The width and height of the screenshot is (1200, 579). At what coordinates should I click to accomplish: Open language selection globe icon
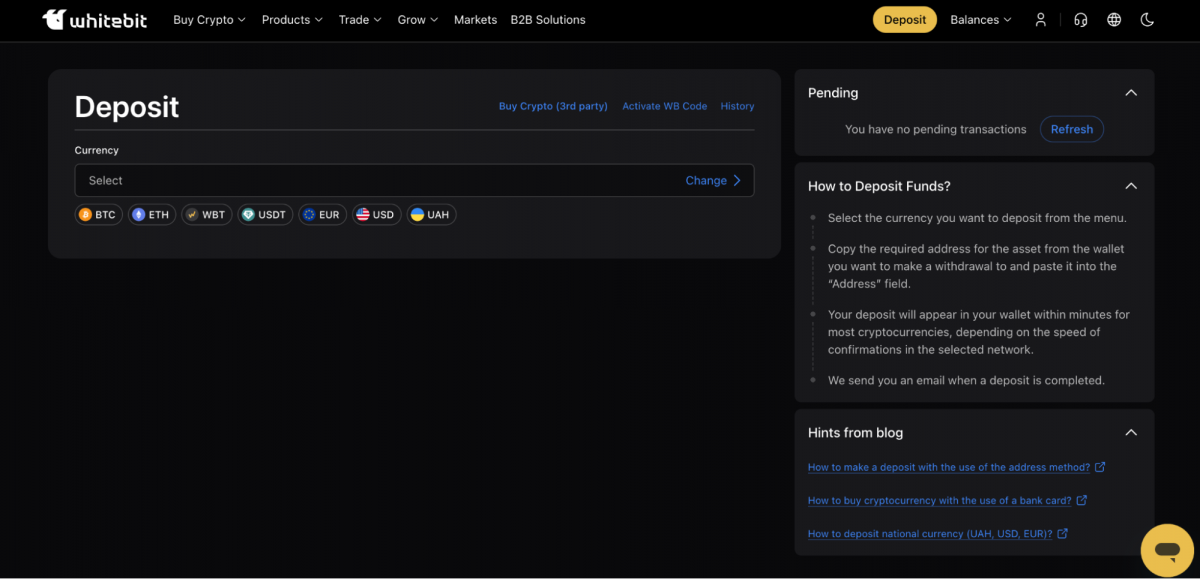1114,20
